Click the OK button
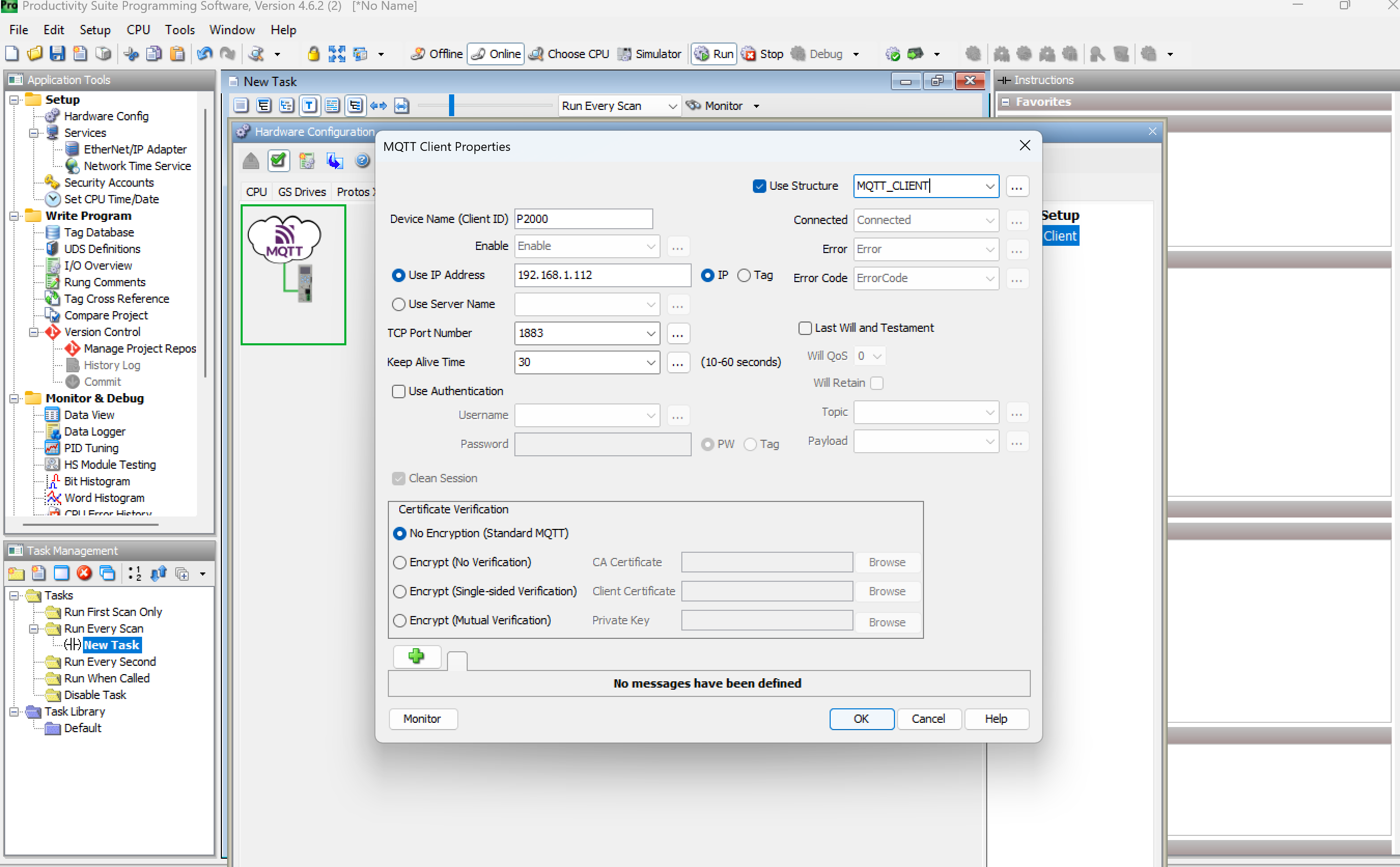1400x867 pixels. click(861, 719)
